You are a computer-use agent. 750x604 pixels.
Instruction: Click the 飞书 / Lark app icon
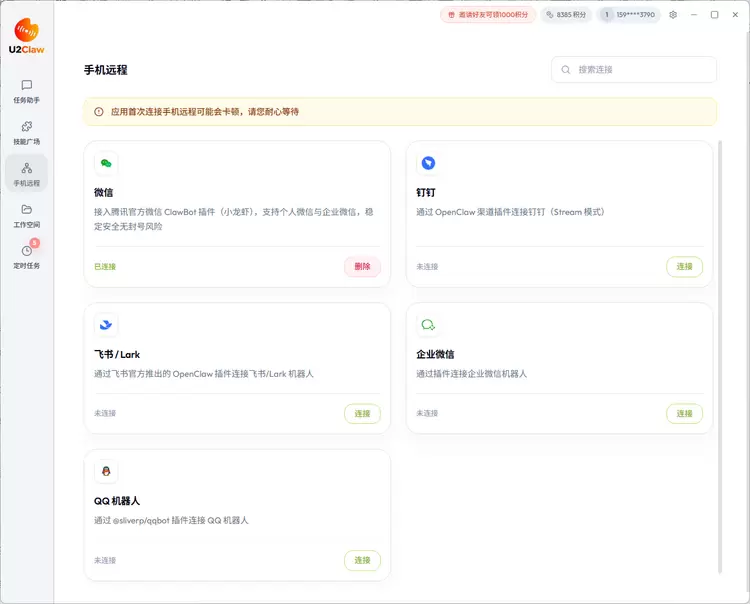106,325
